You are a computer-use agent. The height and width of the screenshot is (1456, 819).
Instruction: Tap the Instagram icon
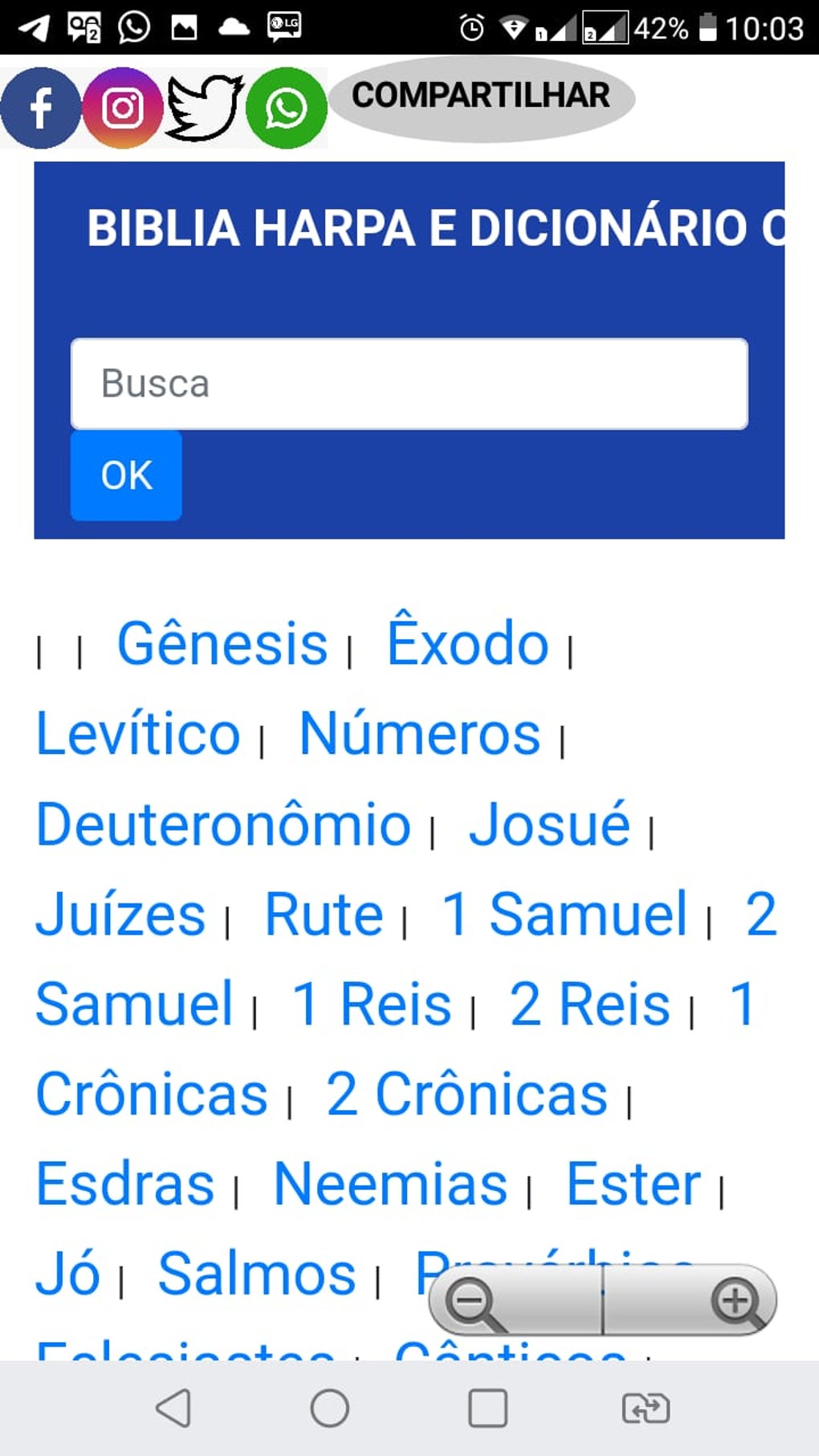(x=123, y=108)
